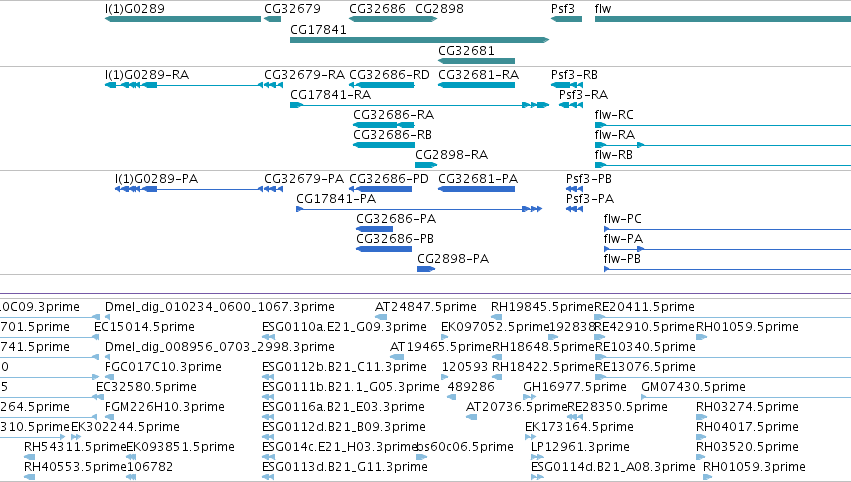Click the flw-PA protein label
Image resolution: width=851 pixels, height=482 pixels.
click(x=623, y=239)
